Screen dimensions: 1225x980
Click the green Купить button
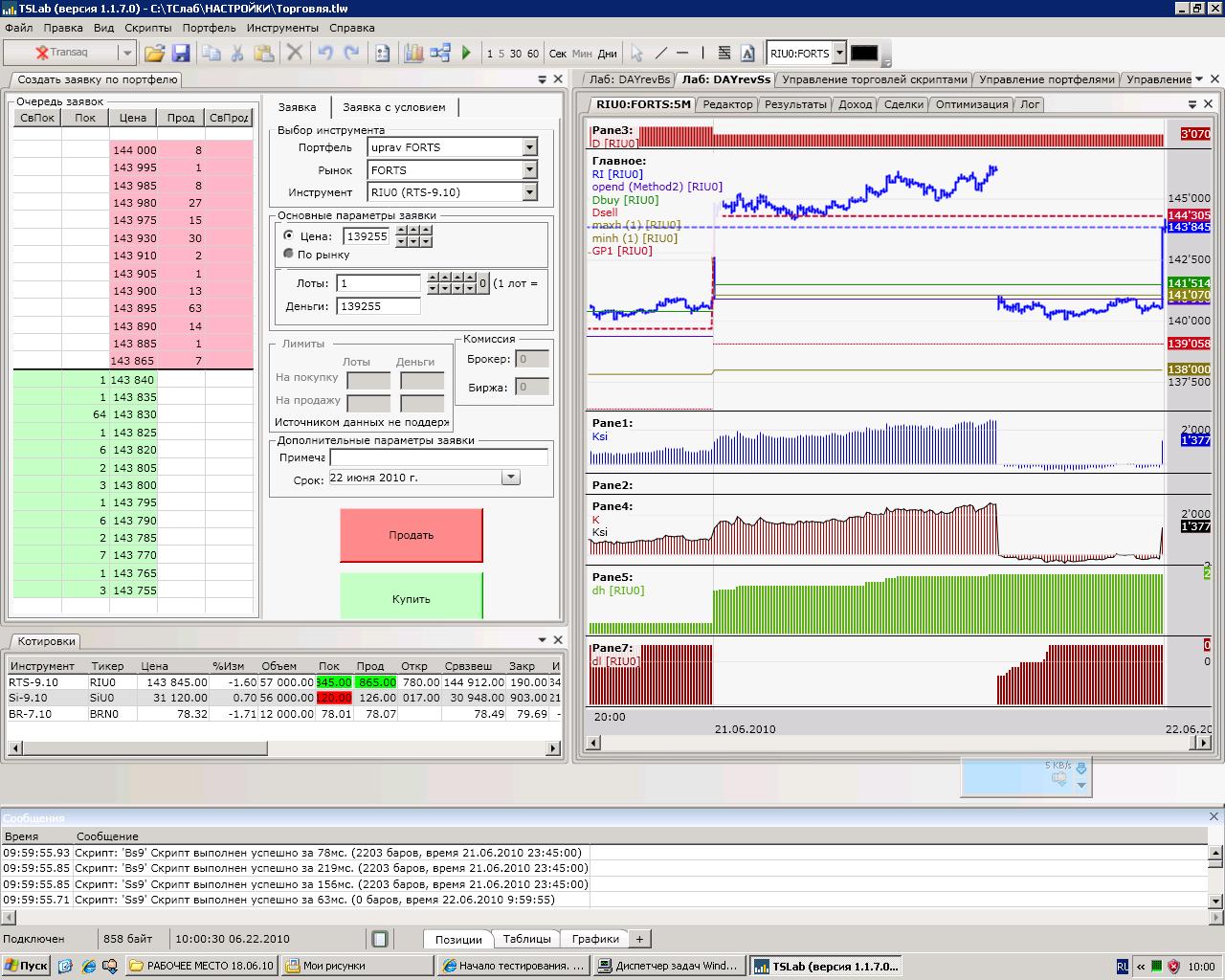click(x=411, y=597)
